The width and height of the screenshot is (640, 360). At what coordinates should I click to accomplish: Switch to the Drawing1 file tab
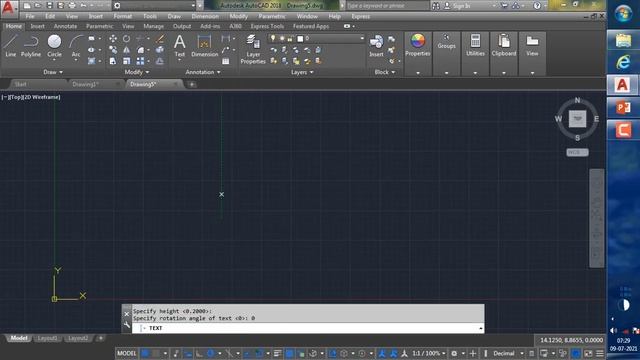[x=86, y=84]
